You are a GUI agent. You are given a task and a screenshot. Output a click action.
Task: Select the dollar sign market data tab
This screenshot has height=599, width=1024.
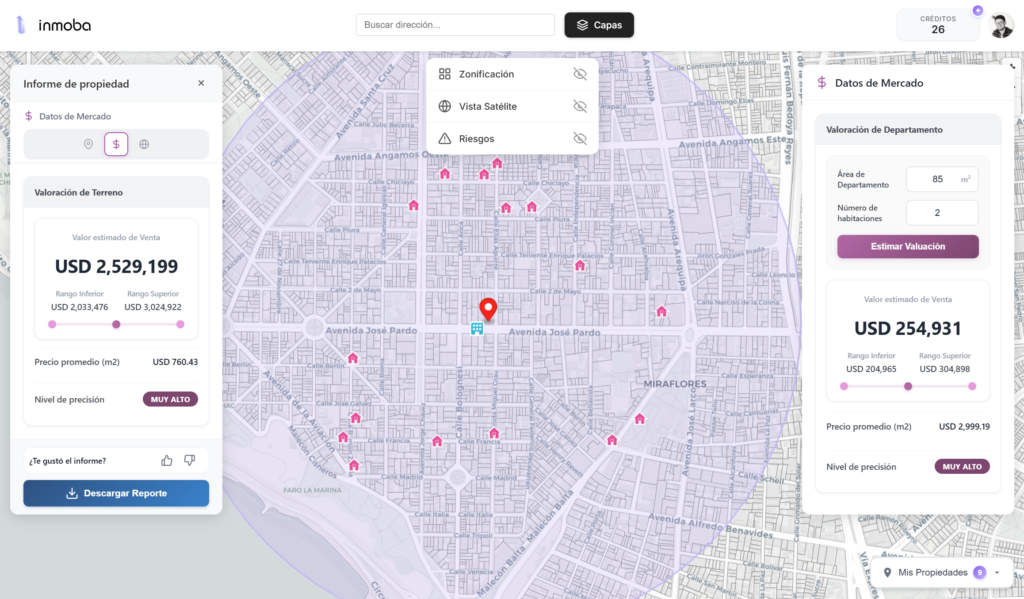pyautogui.click(x=116, y=145)
